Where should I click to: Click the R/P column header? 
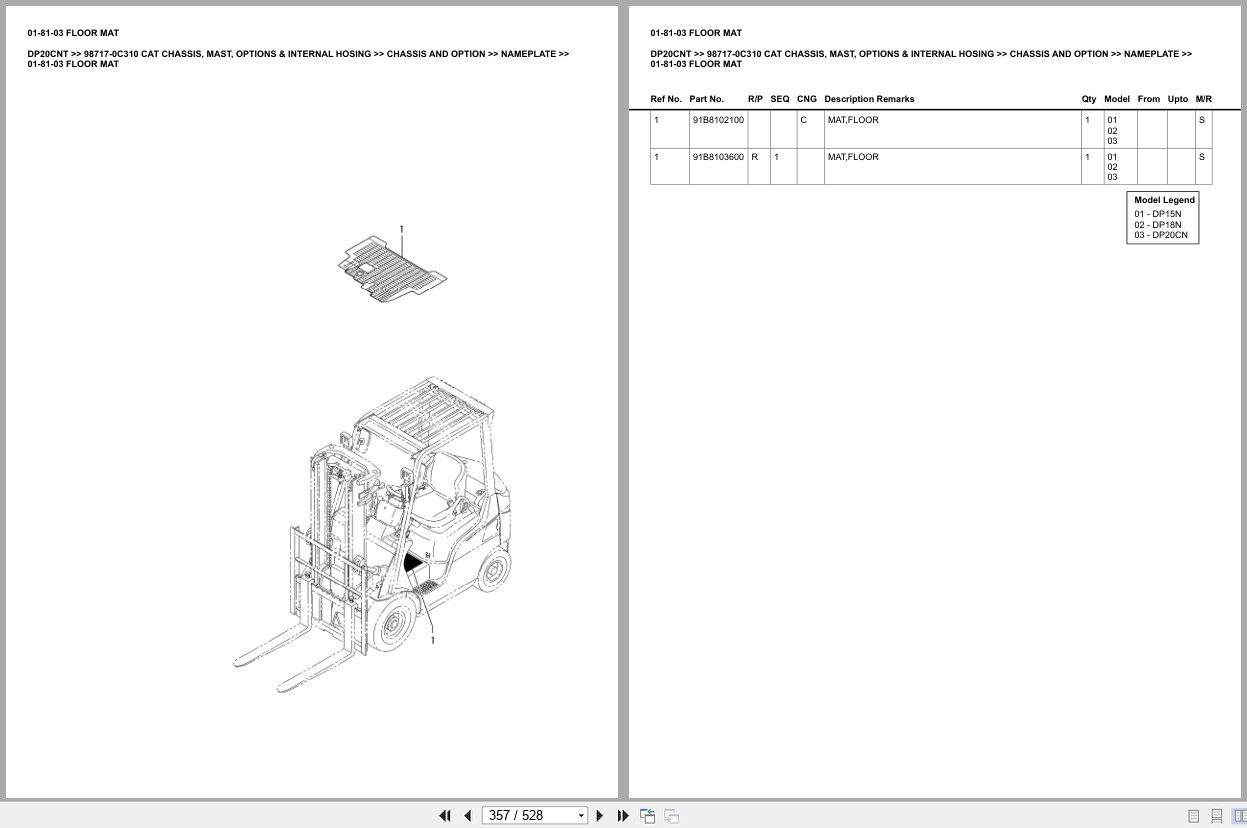pos(755,99)
